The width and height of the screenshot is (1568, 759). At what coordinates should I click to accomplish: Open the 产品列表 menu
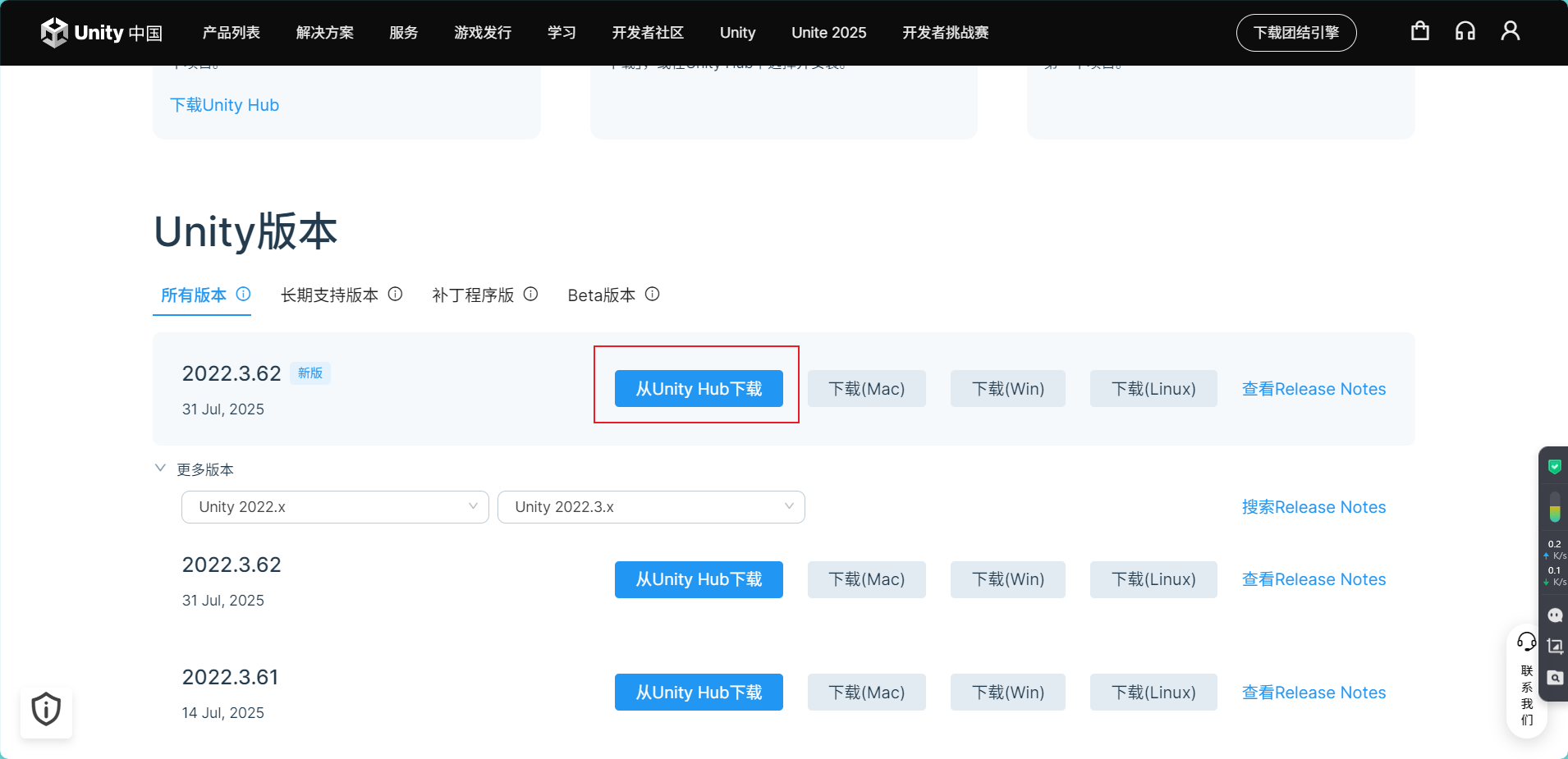(x=232, y=33)
